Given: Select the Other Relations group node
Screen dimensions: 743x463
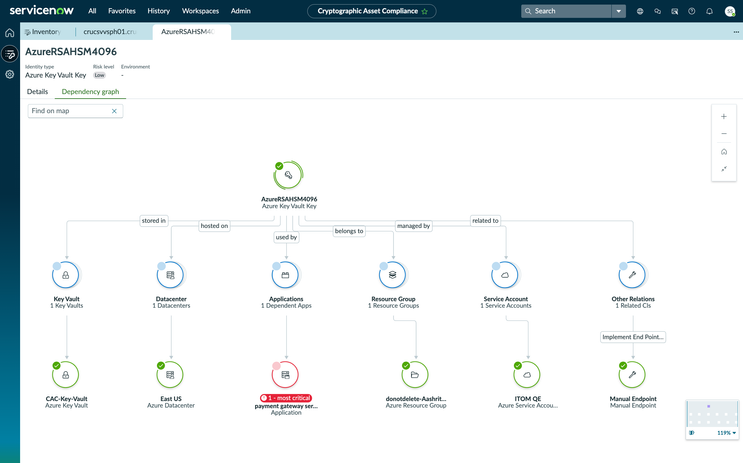Looking at the screenshot, I should point(632,275).
